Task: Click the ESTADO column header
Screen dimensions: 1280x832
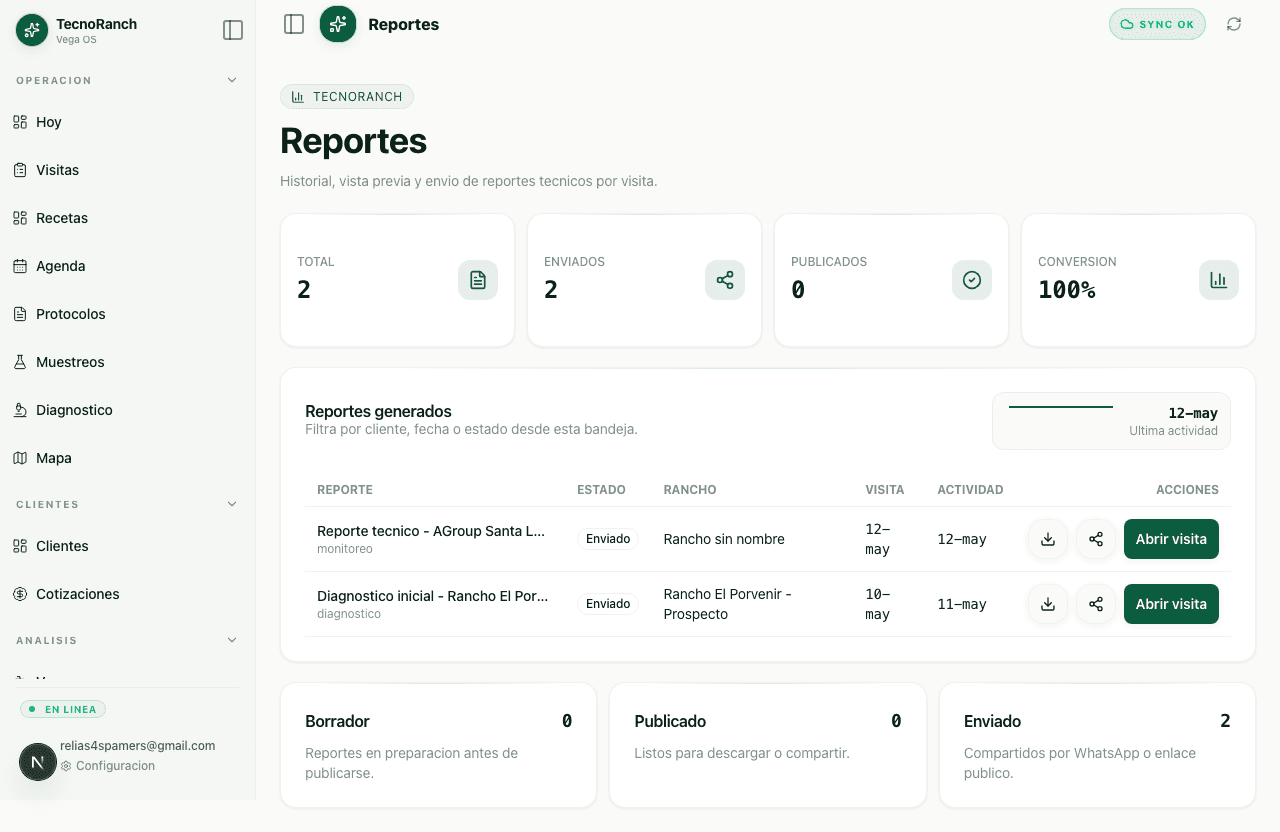Action: pos(601,490)
